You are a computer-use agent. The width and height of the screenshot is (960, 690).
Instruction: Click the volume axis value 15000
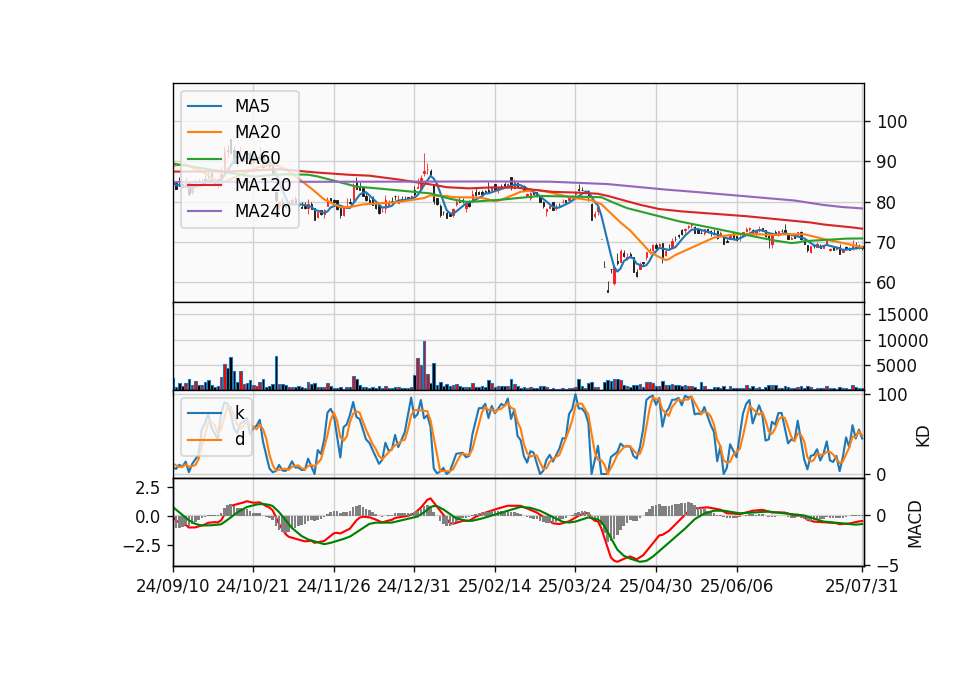(902, 315)
